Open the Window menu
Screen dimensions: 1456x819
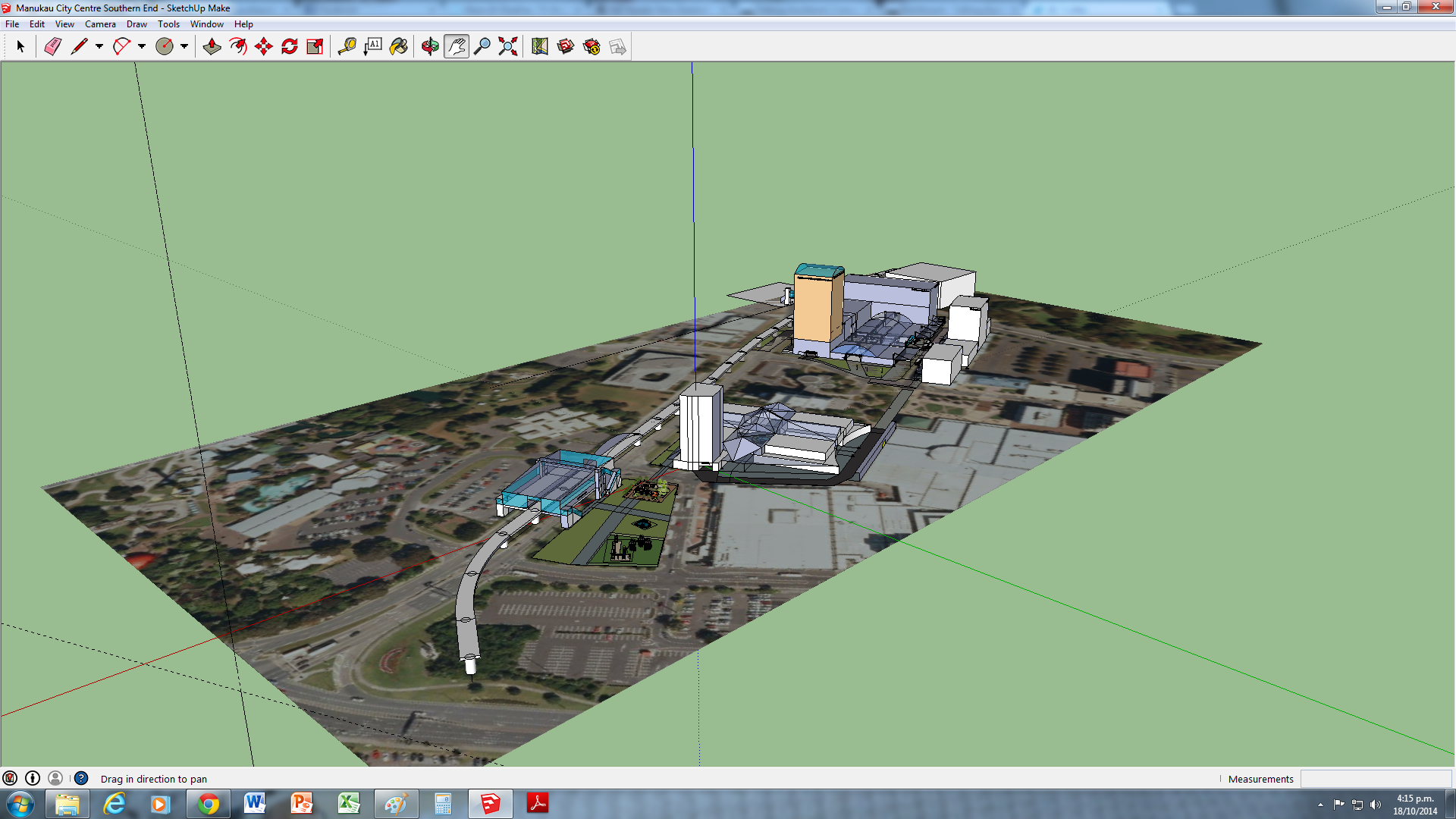coord(206,24)
